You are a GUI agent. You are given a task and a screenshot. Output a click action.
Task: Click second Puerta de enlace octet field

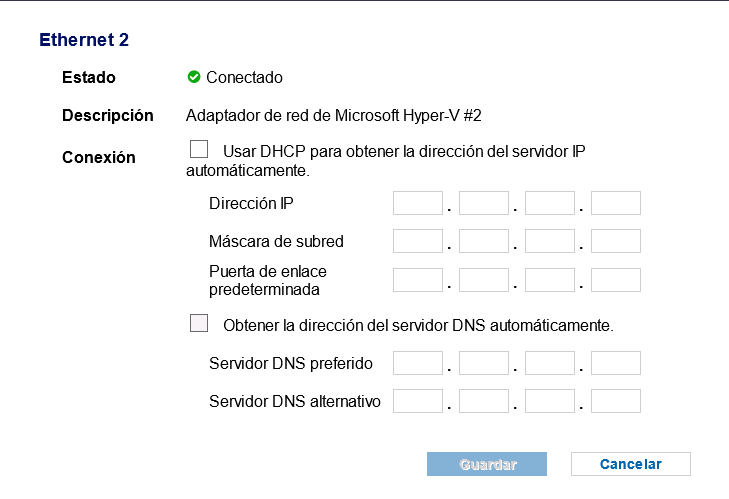coord(484,280)
